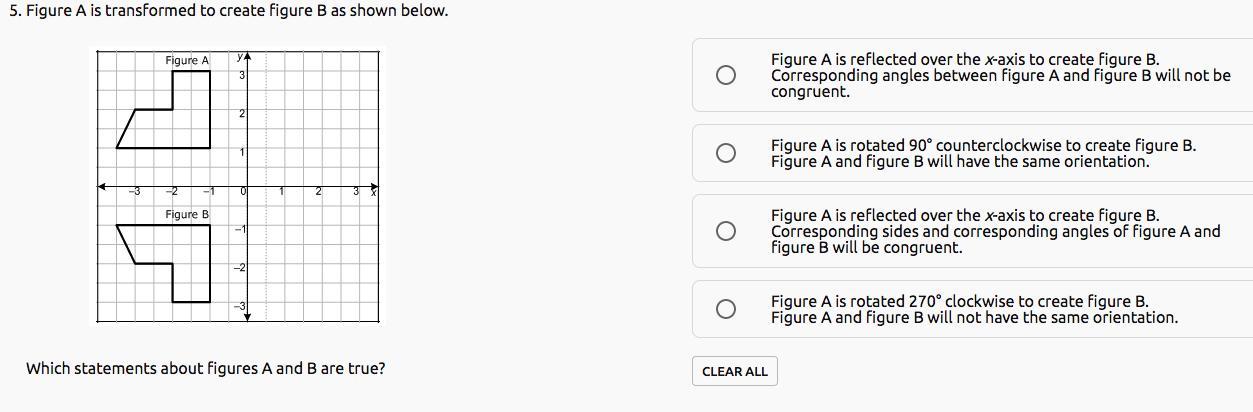This screenshot has width=1253, height=412.
Task: Click answer text 'rotated 90° counterclockwise'
Action: click(982, 146)
